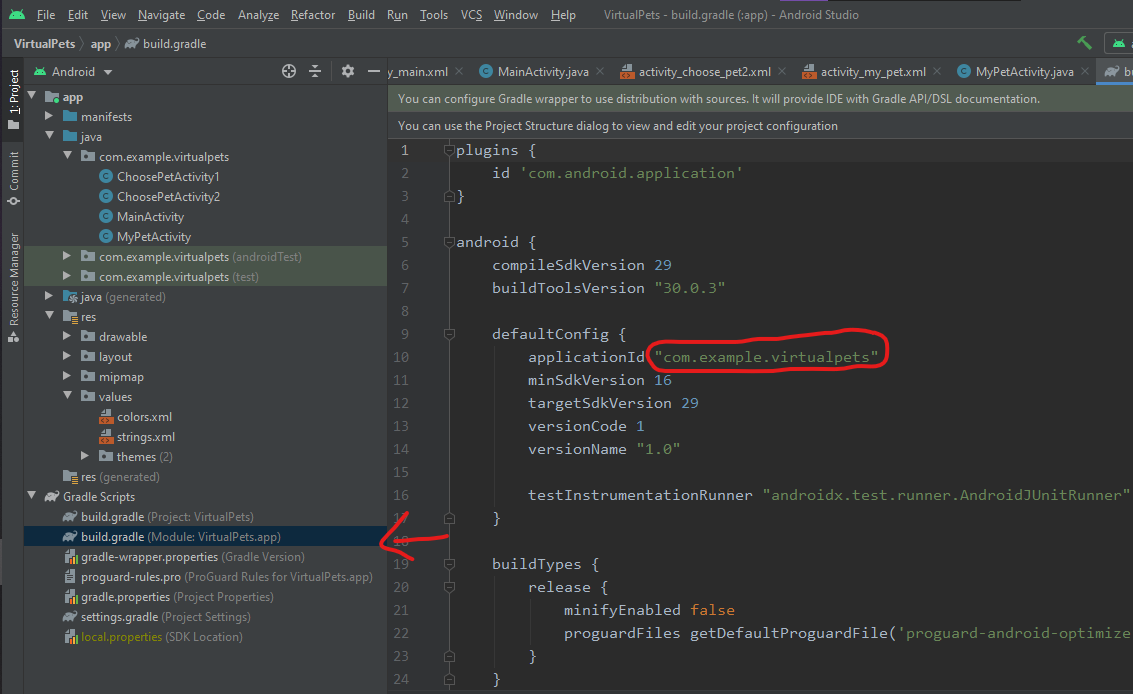1133x694 pixels.
Task: Open the MyPetActivity class in tree
Action: (153, 237)
